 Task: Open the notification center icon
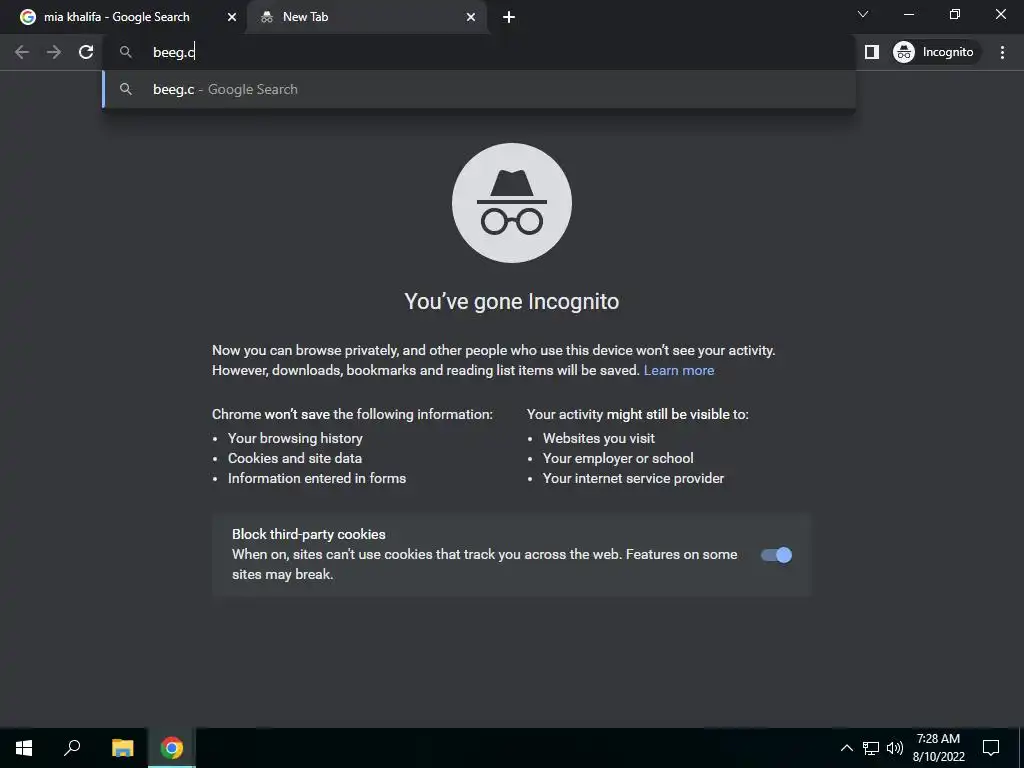991,748
